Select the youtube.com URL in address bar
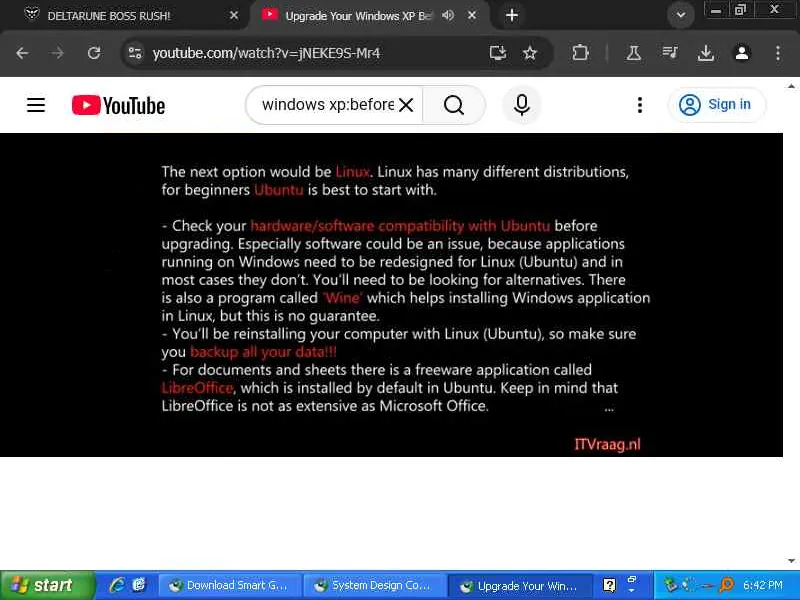800x600 pixels. pyautogui.click(x=266, y=53)
